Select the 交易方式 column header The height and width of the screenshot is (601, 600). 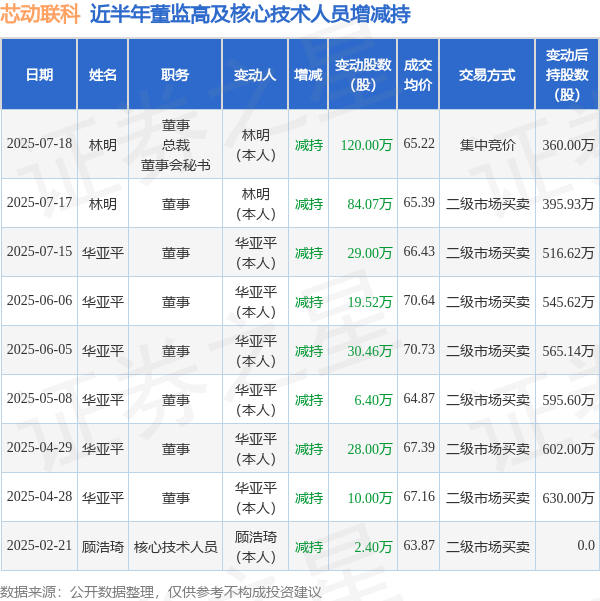[487, 74]
